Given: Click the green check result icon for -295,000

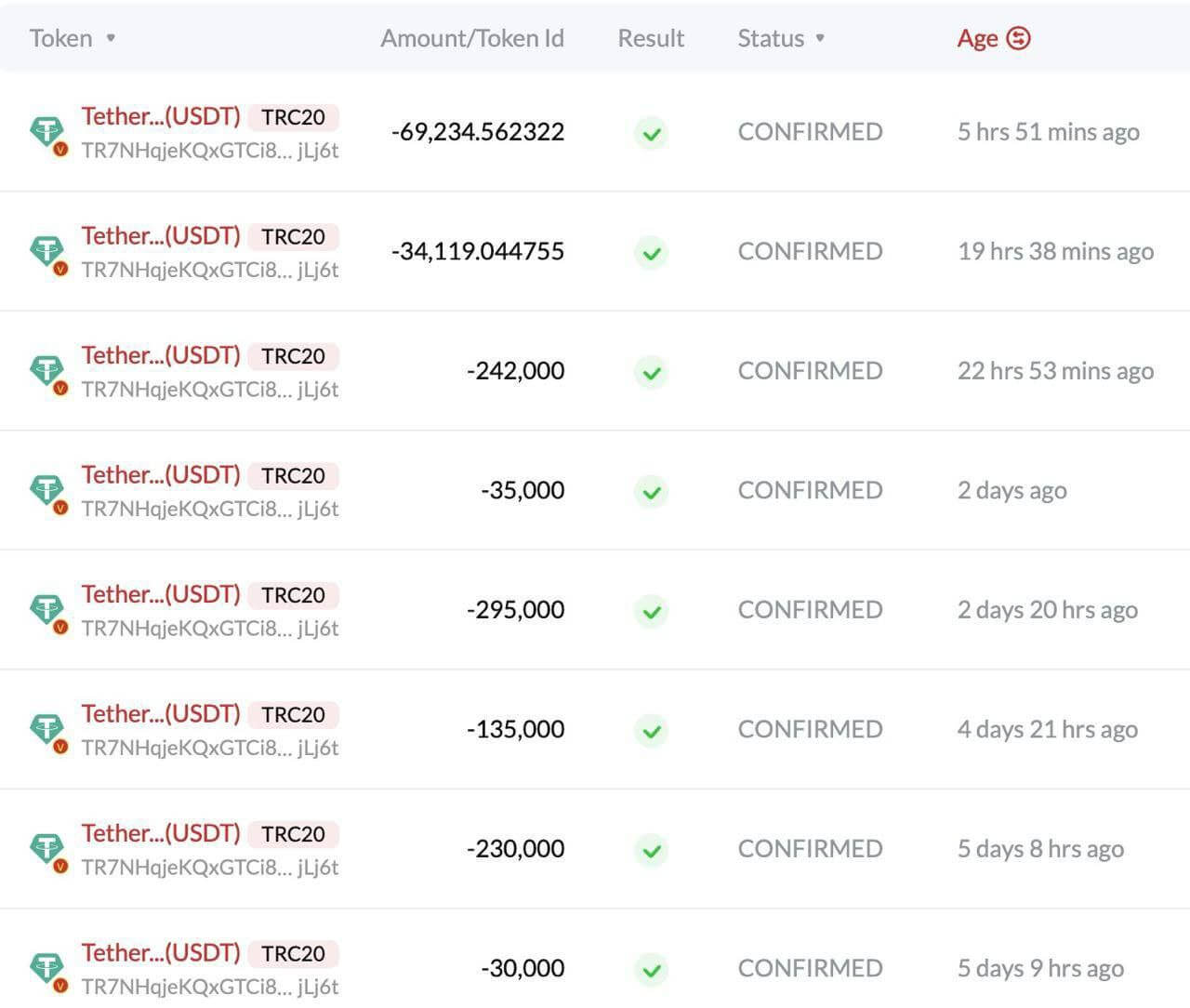Looking at the screenshot, I should pyautogui.click(x=652, y=611).
